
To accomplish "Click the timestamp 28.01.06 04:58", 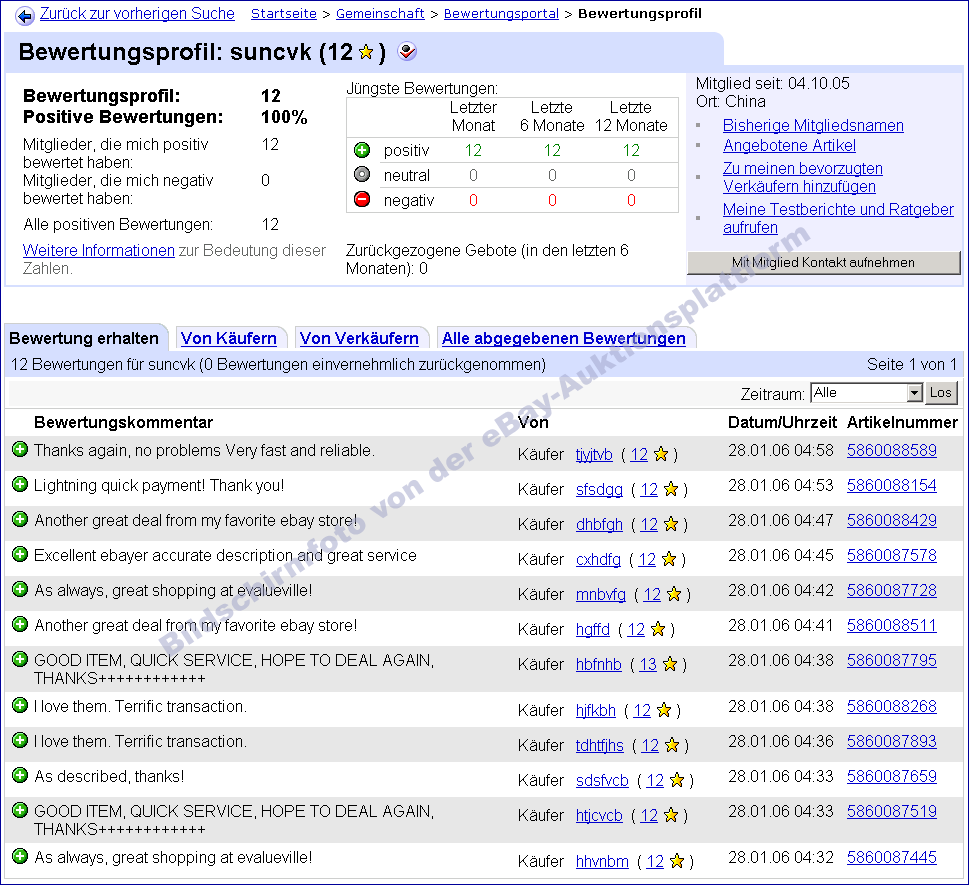I will (781, 451).
